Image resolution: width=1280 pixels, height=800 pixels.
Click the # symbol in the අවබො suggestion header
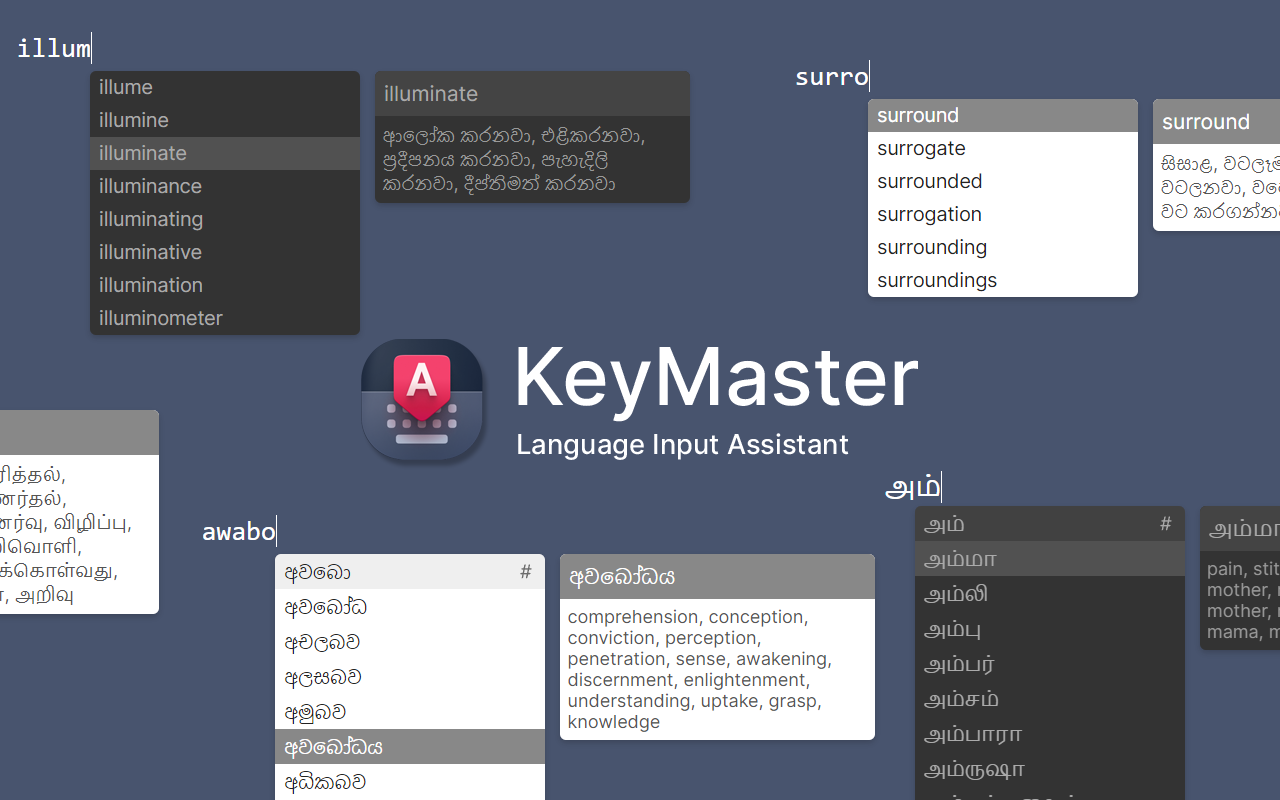click(x=525, y=571)
